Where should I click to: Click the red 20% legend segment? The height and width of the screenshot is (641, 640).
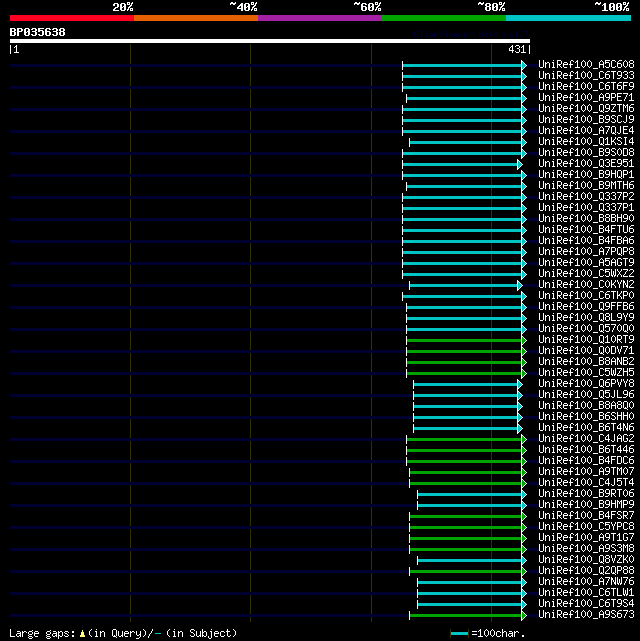tap(72, 18)
